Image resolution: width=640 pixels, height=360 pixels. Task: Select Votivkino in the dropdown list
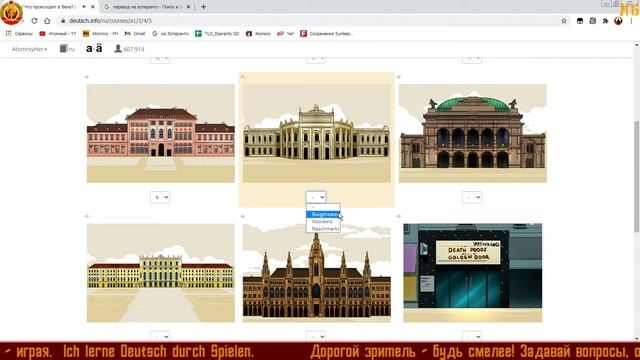coord(323,222)
